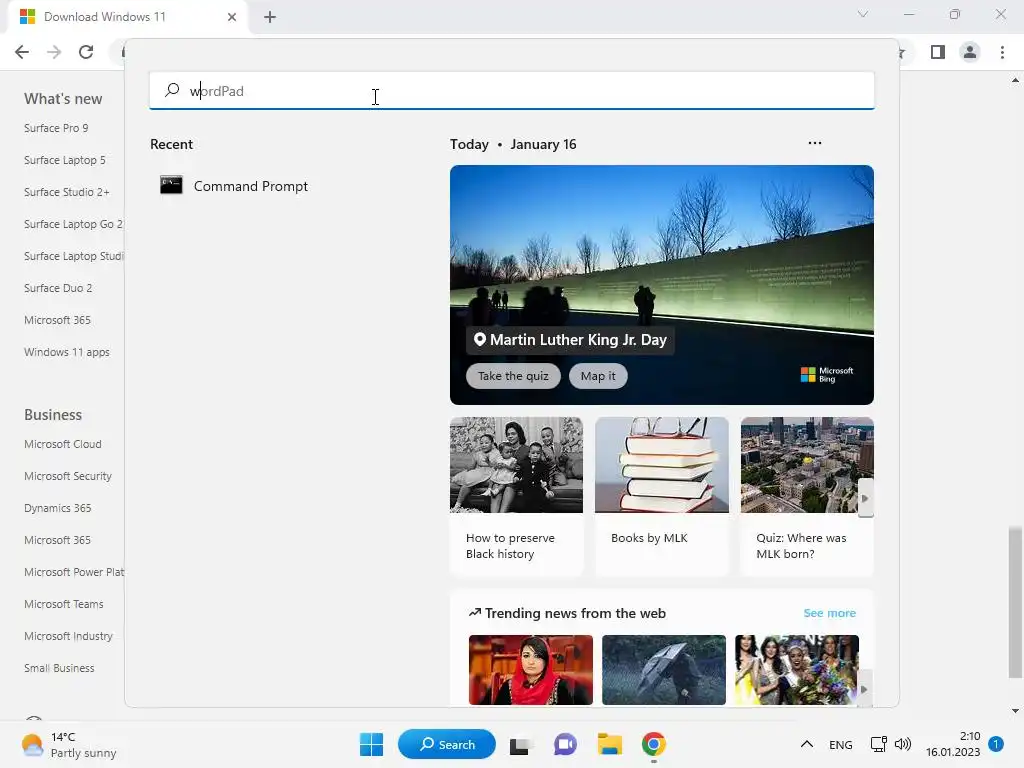Click the ENG language indicator

click(840, 745)
